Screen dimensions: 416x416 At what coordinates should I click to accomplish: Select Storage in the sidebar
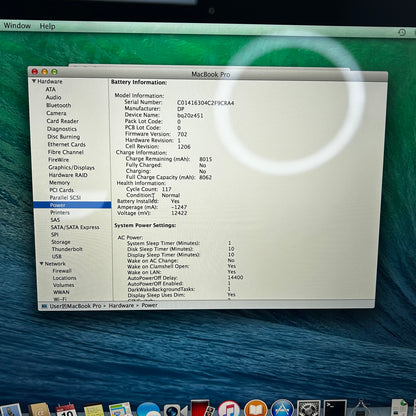[x=61, y=242]
